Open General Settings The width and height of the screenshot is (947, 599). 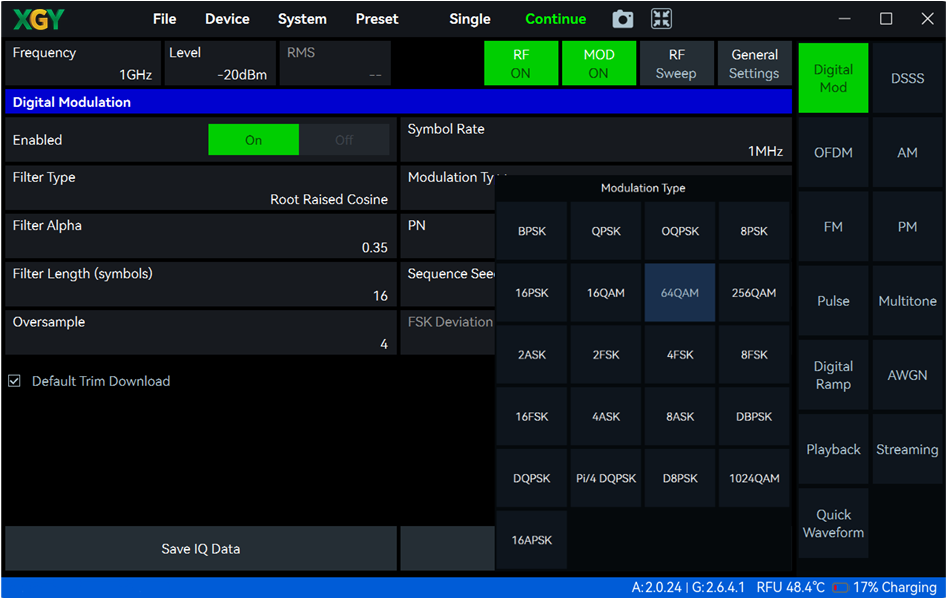[x=754, y=63]
